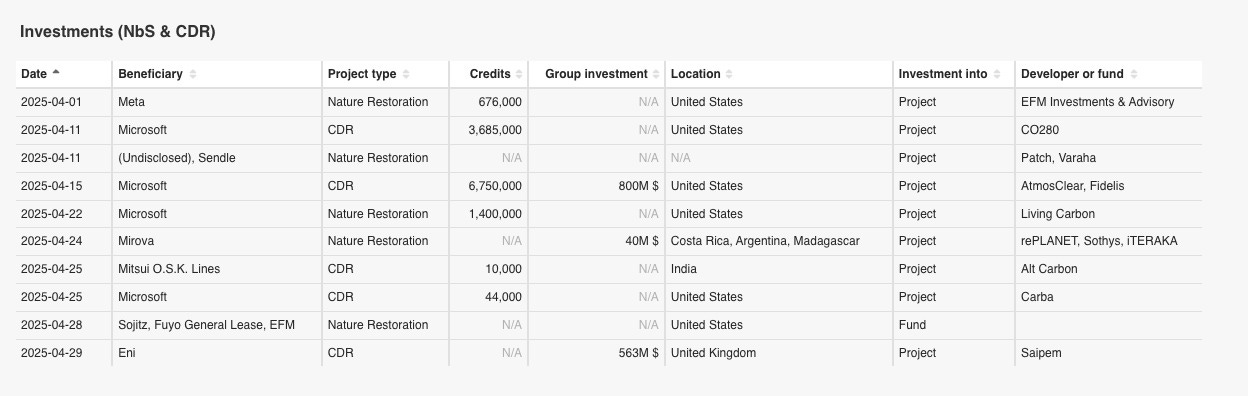Click the India location cell
This screenshot has width=1248, height=396.
click(779, 269)
